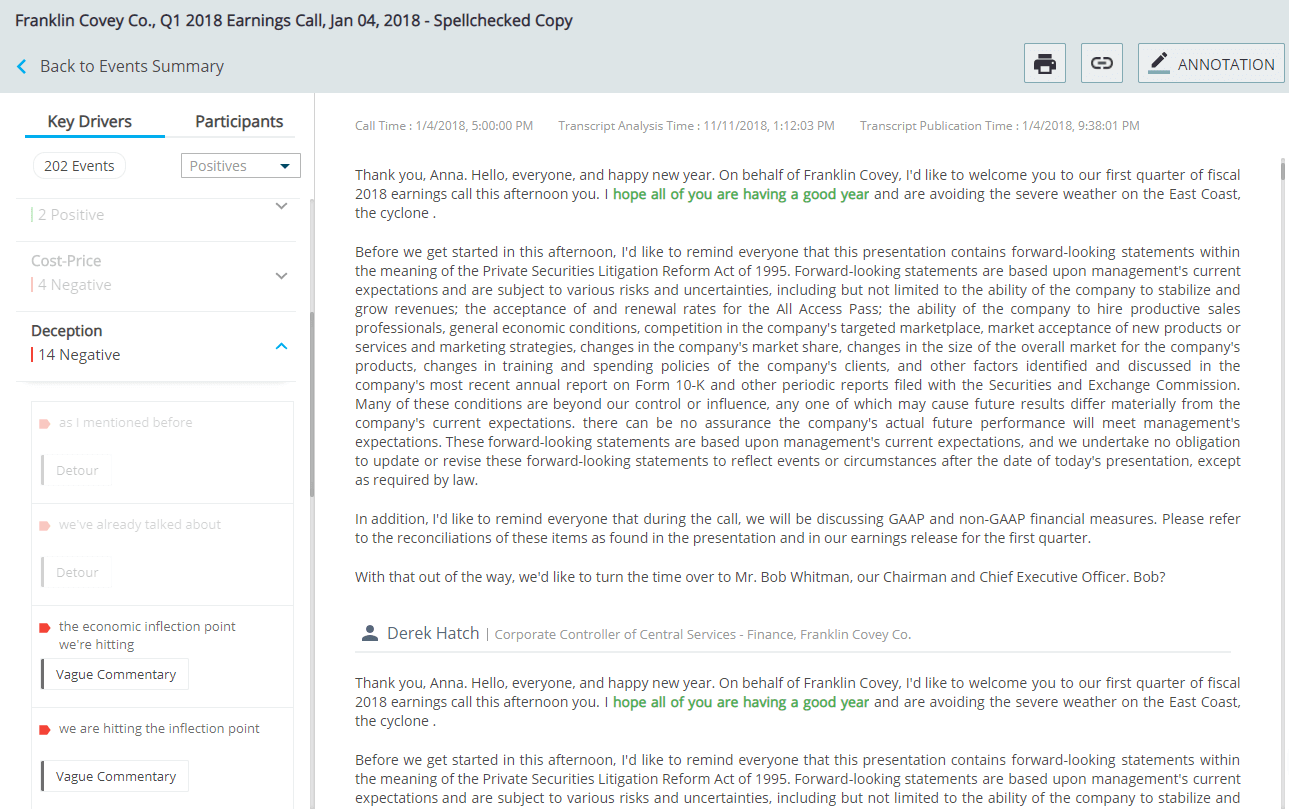Viewport: 1289px width, 809px height.
Task: Click red tag beside 'we are hitting the inflection point'
Action: pos(44,729)
